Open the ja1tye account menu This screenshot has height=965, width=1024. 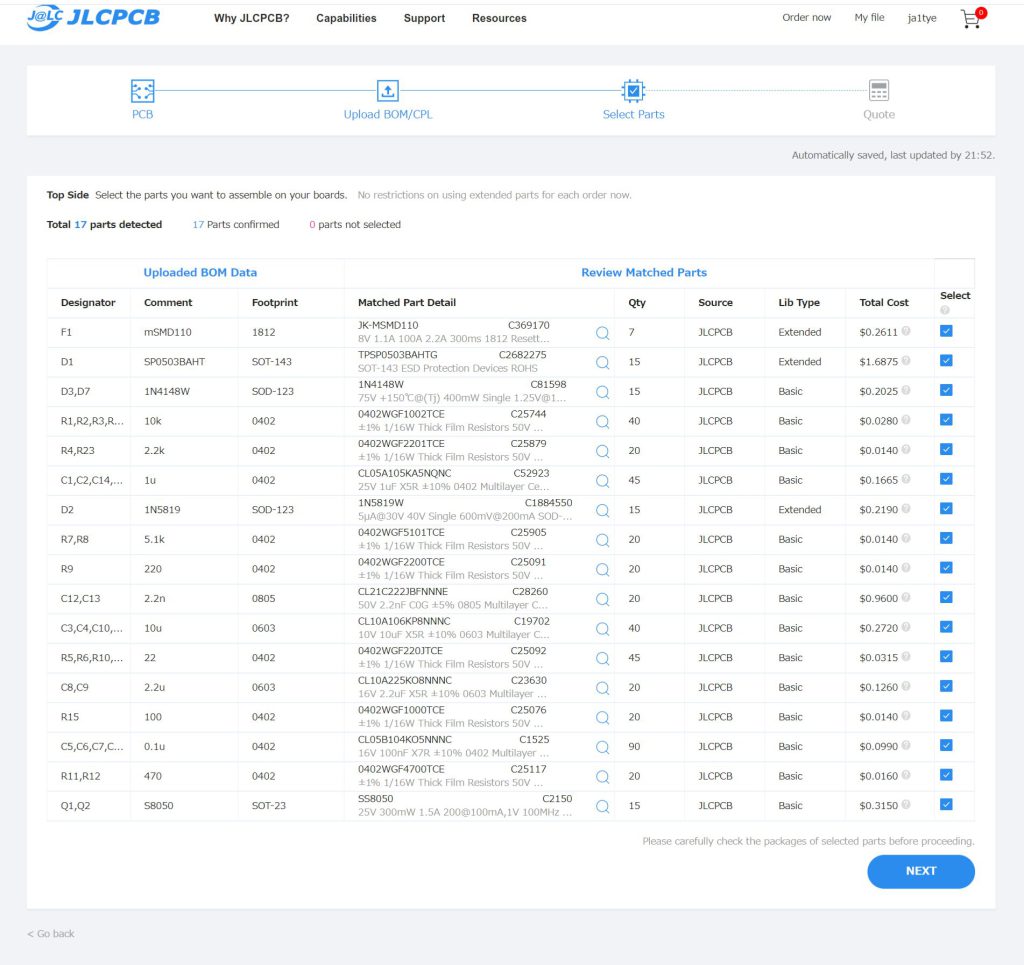click(921, 18)
